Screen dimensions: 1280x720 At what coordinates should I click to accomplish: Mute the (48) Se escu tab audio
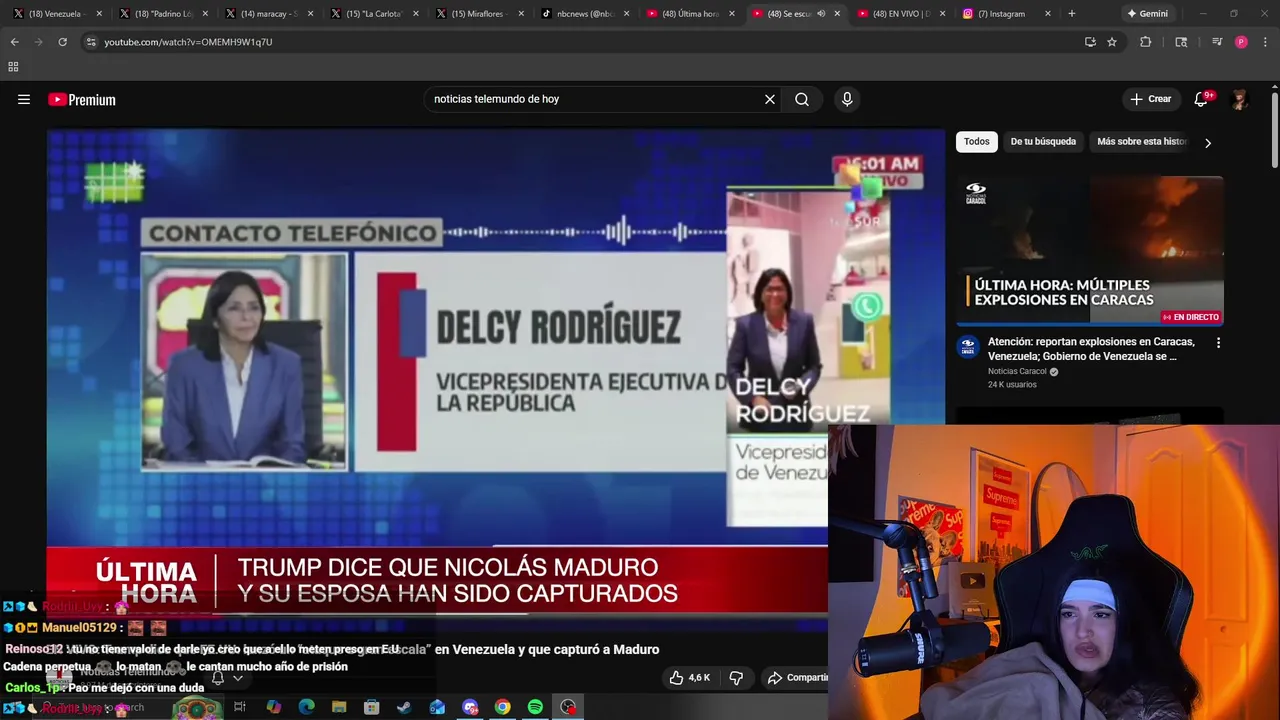pyautogui.click(x=821, y=14)
